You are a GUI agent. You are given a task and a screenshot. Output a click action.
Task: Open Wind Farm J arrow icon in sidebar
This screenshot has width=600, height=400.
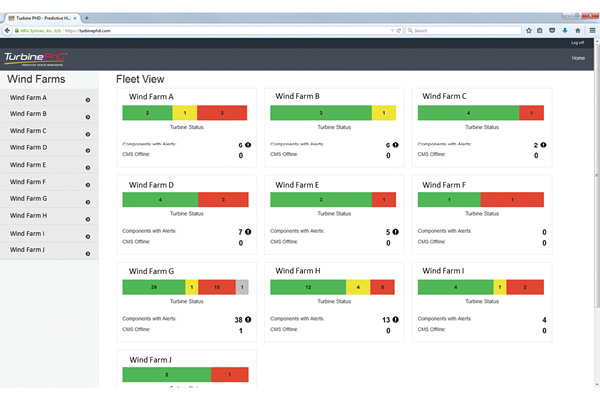[88, 254]
